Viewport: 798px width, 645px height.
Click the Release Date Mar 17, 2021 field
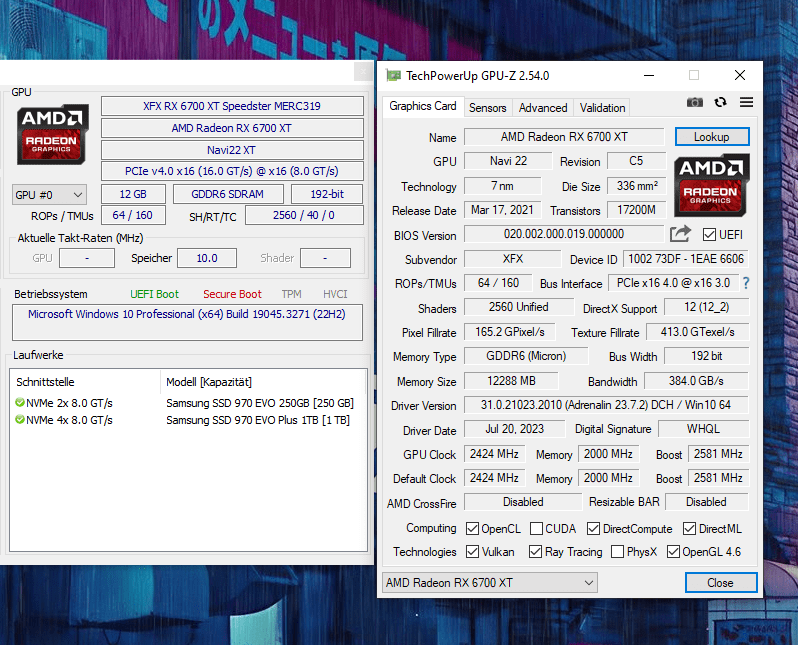502,210
